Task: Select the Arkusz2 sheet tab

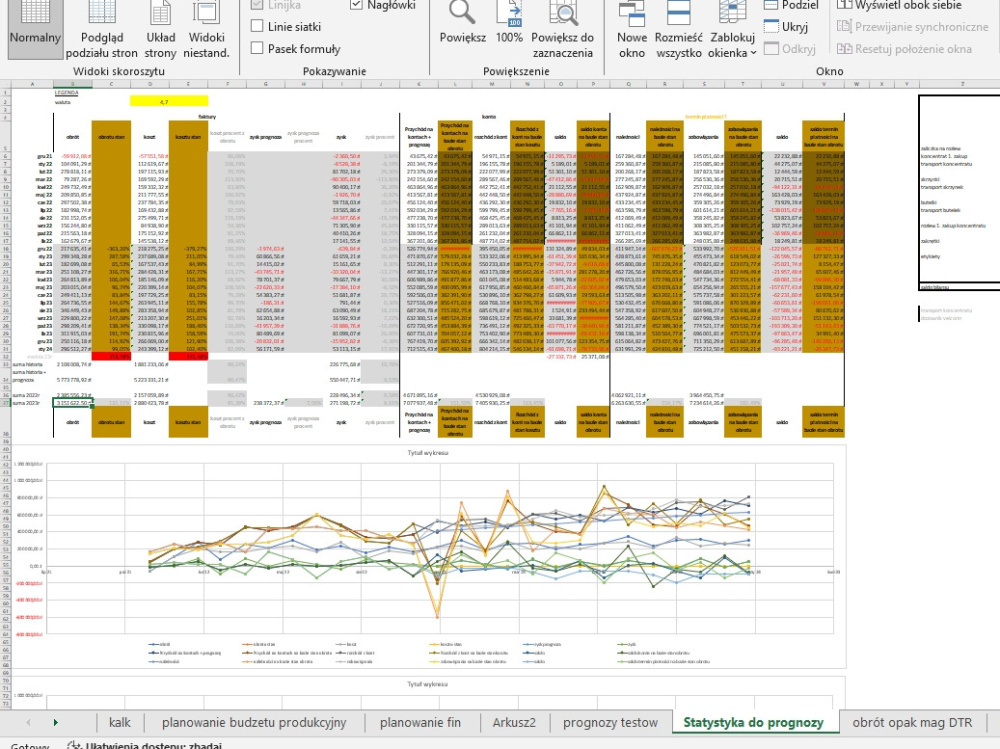Action: (x=514, y=722)
